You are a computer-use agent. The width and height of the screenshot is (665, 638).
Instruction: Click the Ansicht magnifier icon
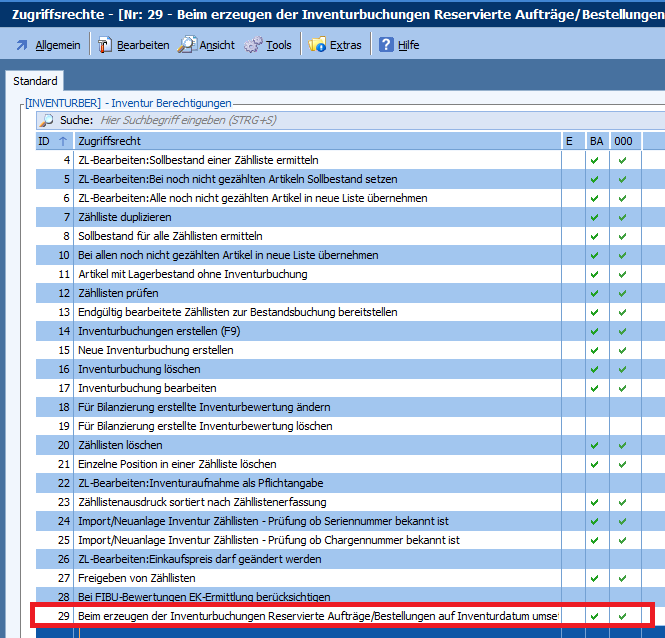187,45
